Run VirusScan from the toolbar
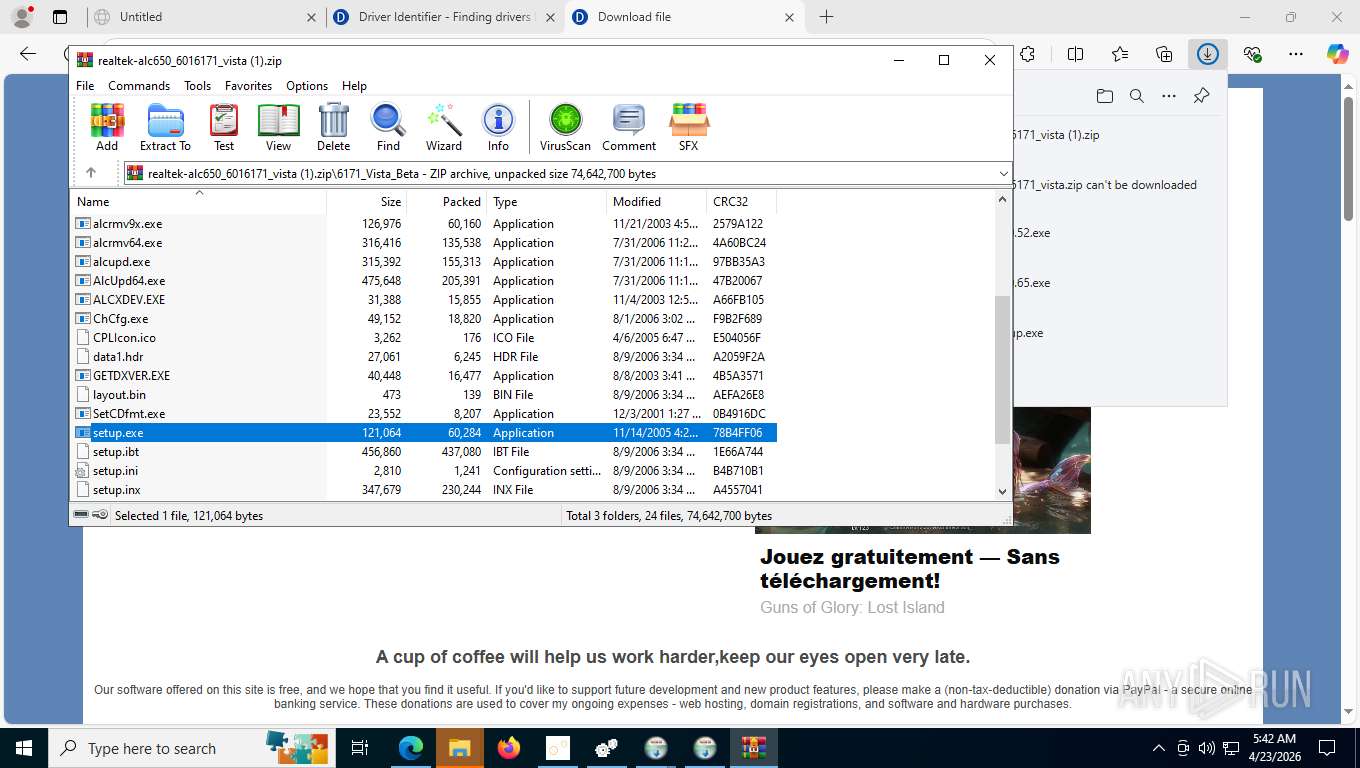The width and height of the screenshot is (1360, 768). point(565,127)
